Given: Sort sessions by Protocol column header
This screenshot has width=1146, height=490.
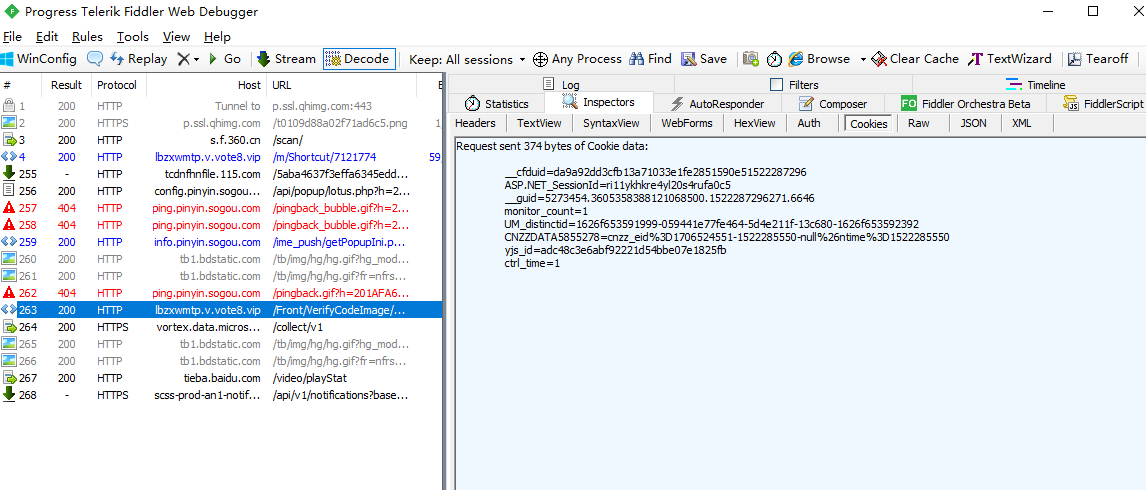Looking at the screenshot, I should point(117,85).
